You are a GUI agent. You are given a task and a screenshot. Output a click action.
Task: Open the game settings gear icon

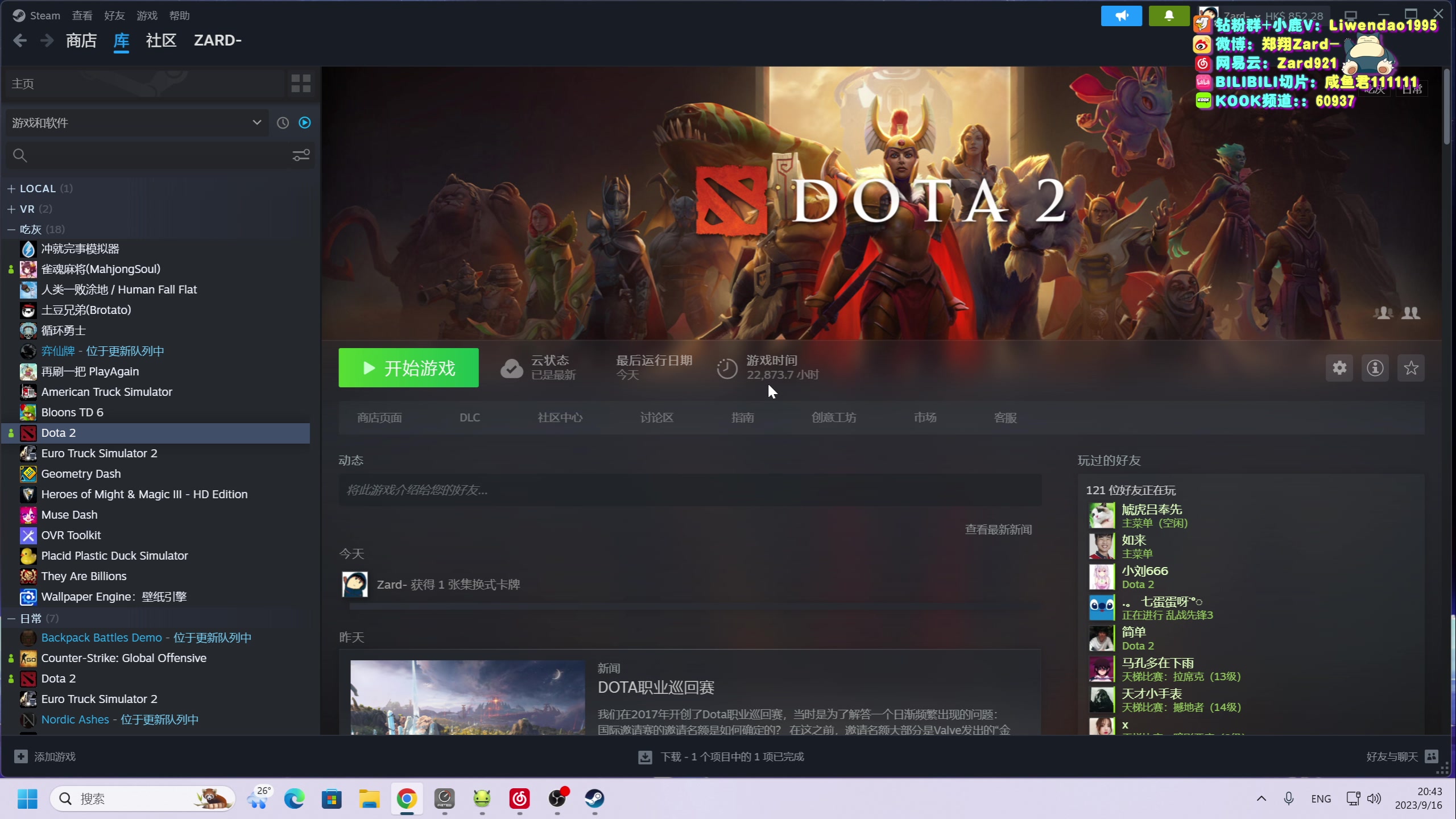[x=1339, y=368]
